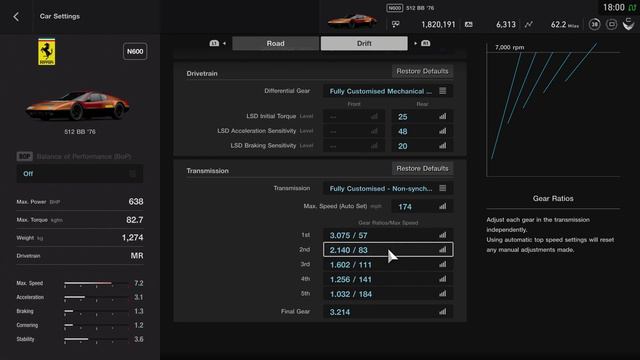Select 1st gear ratio 3.075 / 57
The height and width of the screenshot is (360, 640).
[x=388, y=235]
